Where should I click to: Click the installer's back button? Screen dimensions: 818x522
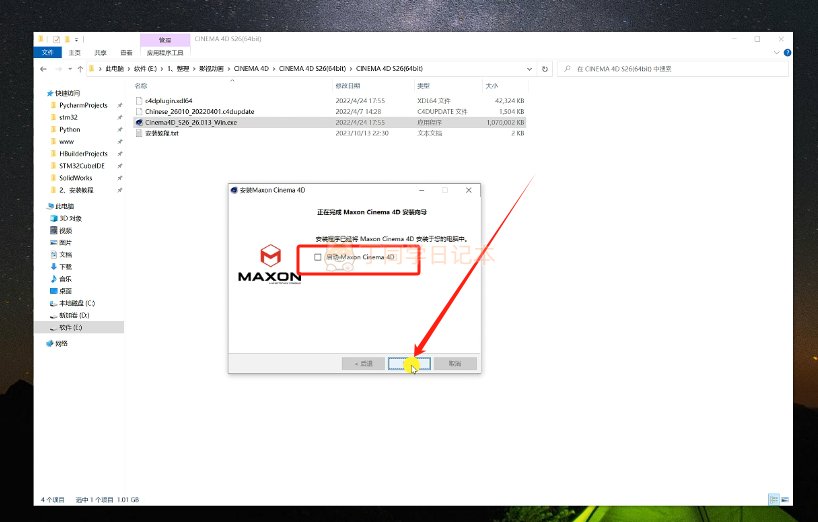363,363
